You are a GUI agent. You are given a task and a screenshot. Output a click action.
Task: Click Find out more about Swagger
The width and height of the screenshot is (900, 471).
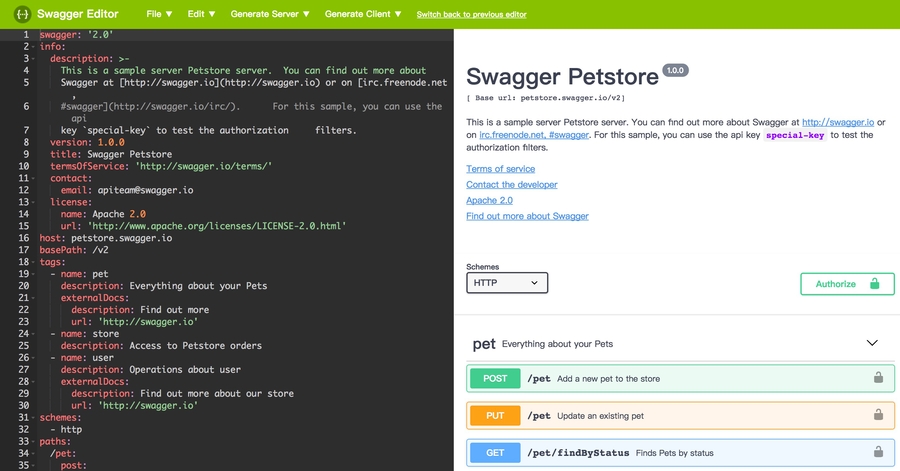coord(527,216)
